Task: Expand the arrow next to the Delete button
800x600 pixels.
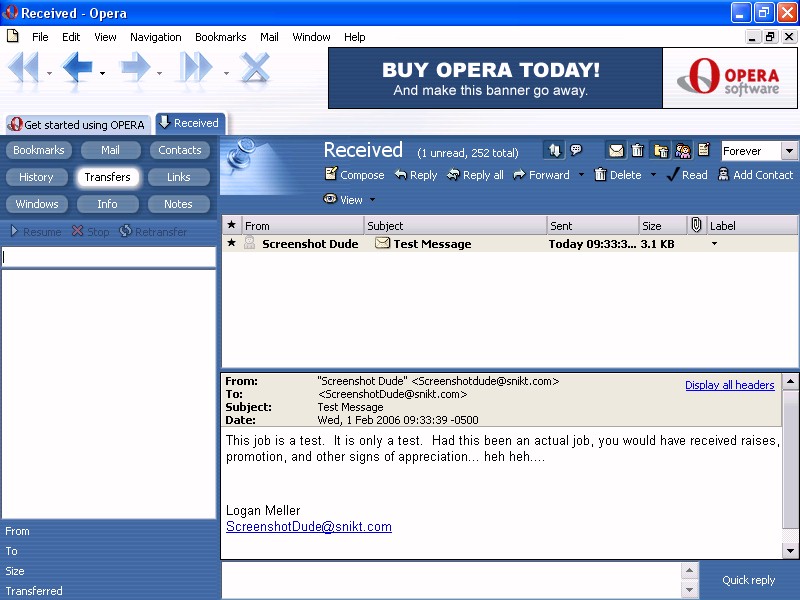Action: tap(653, 175)
